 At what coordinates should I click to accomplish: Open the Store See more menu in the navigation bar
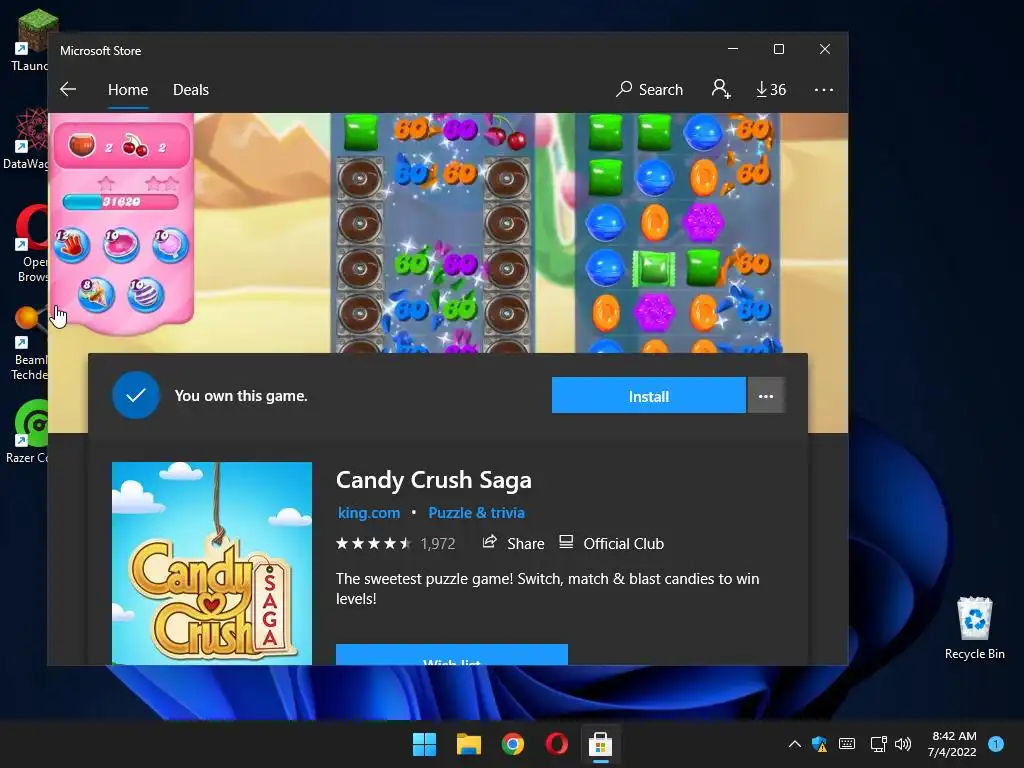click(x=824, y=89)
